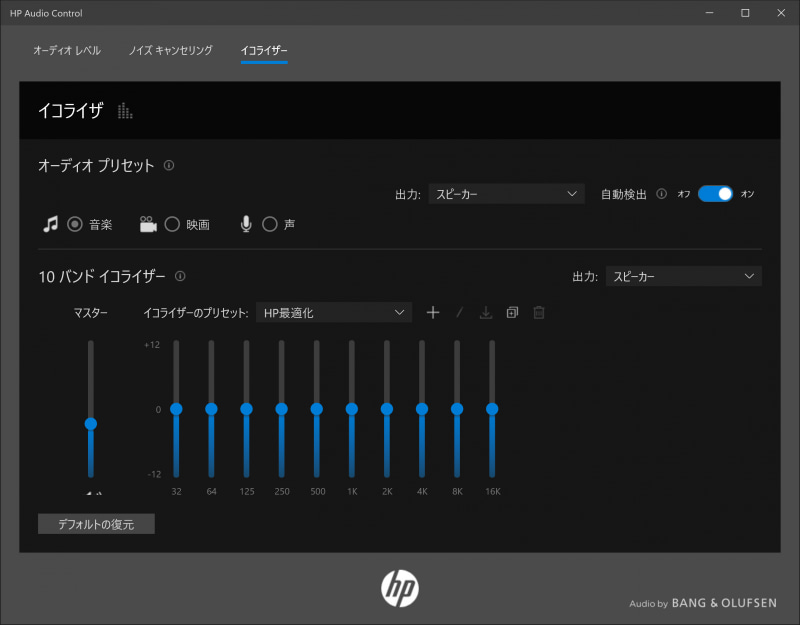Open the オーディオ プリセット info tooltip icon
The height and width of the screenshot is (625, 800).
[x=168, y=166]
